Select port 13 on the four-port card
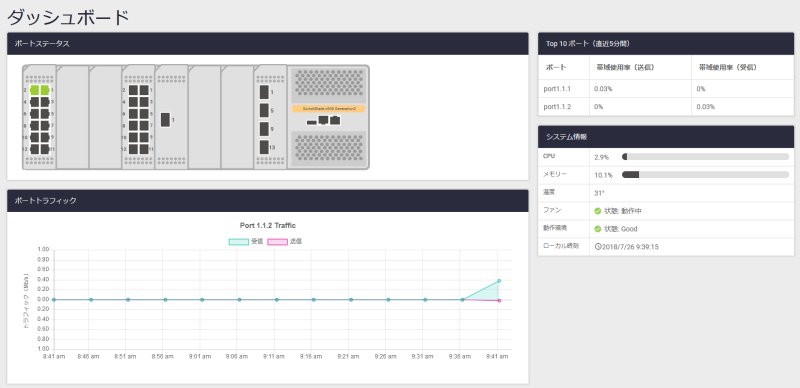800x388 pixels. click(264, 147)
